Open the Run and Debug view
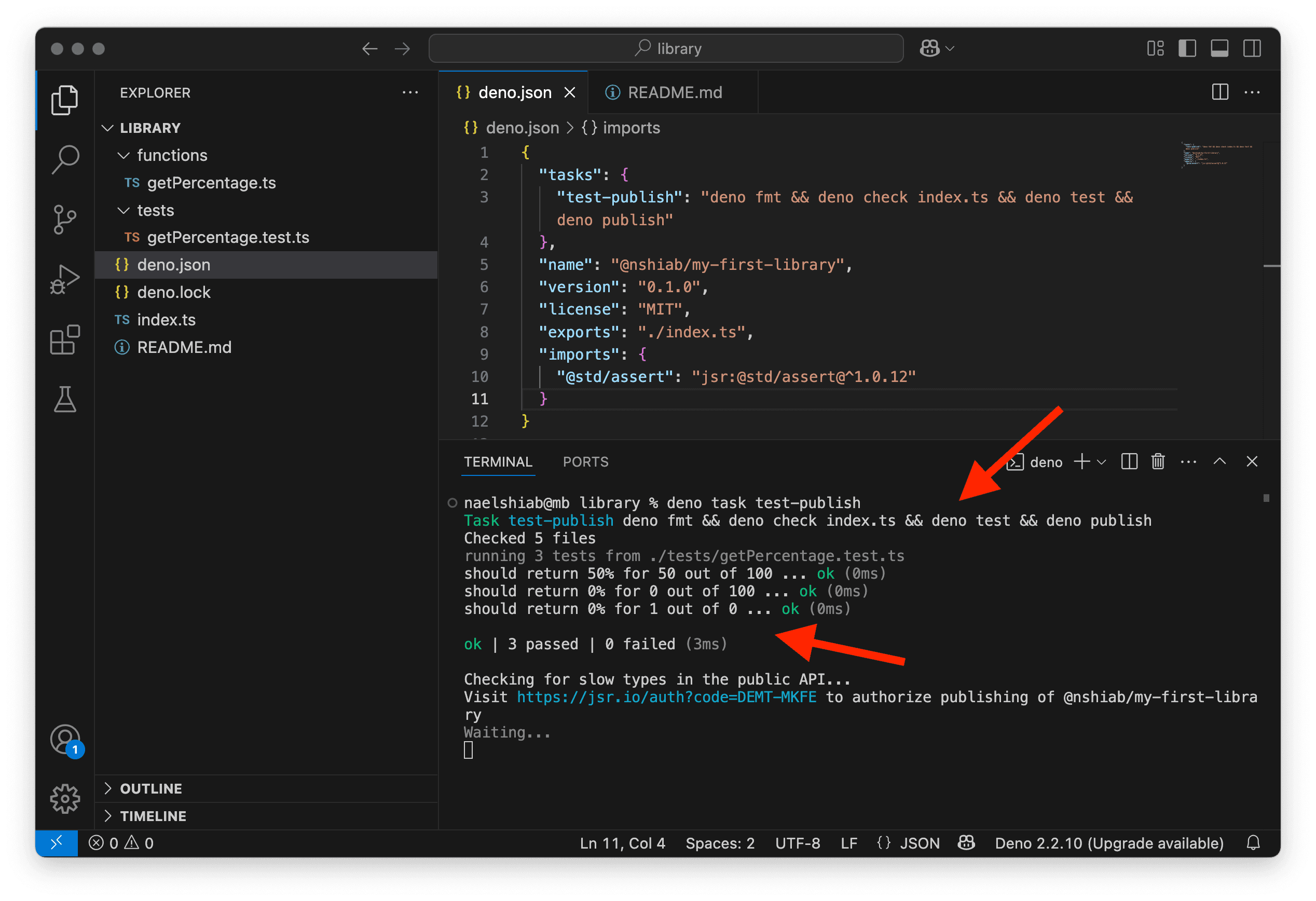Viewport: 1316px width, 901px height. click(64, 279)
